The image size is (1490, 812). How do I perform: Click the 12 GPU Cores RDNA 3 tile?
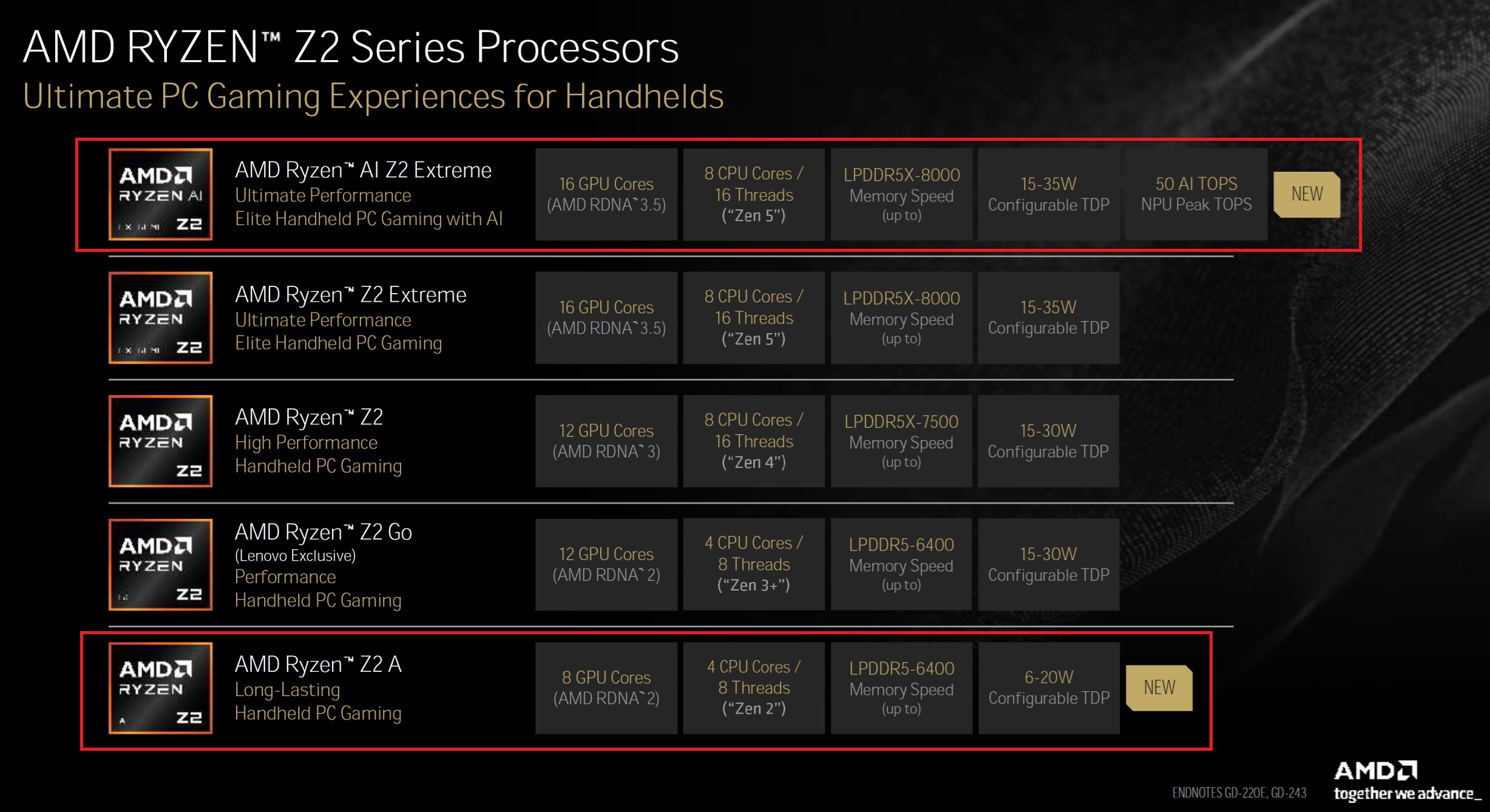(606, 441)
